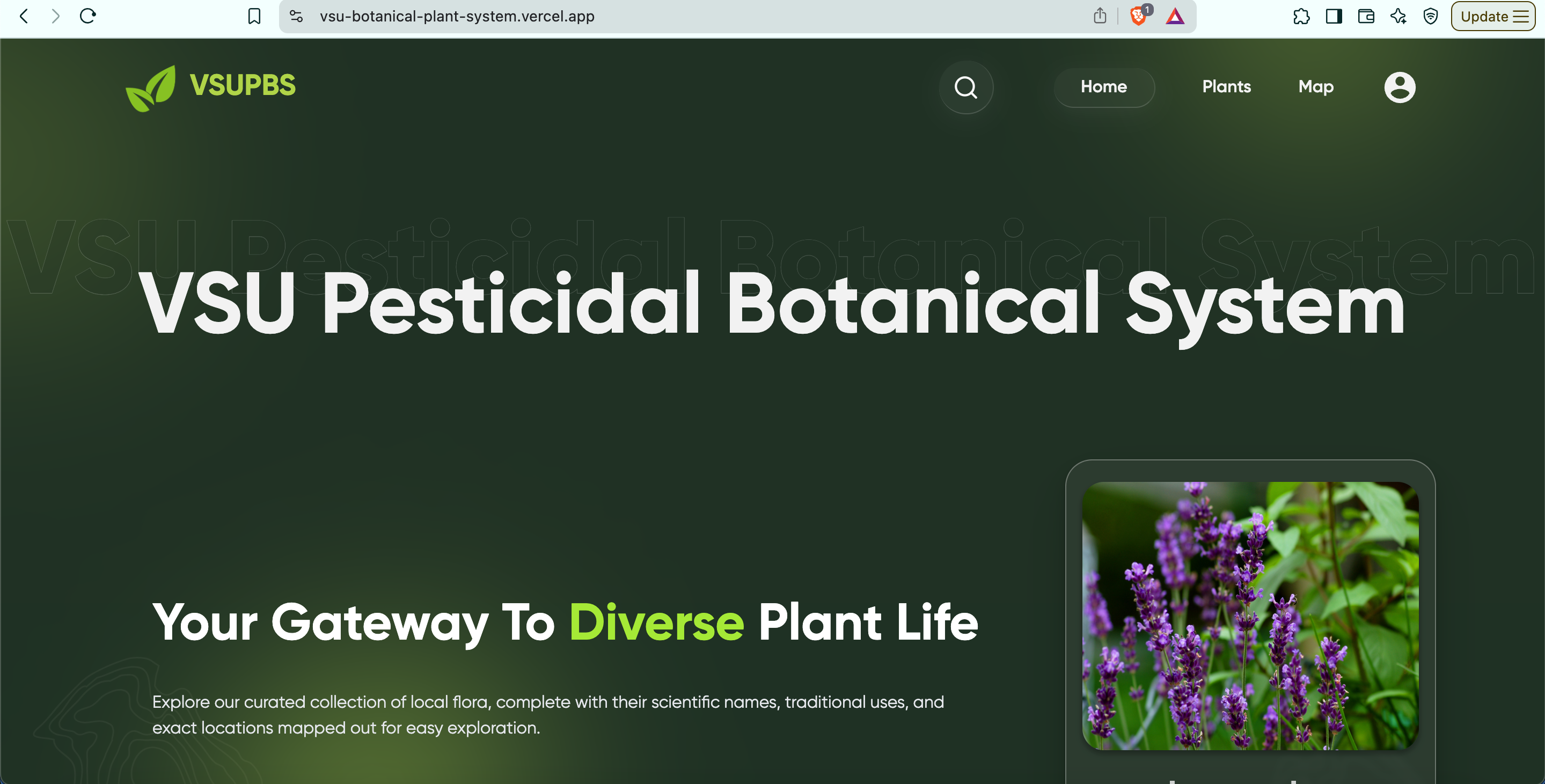
Task: Share this page via share icon
Action: click(x=1100, y=16)
